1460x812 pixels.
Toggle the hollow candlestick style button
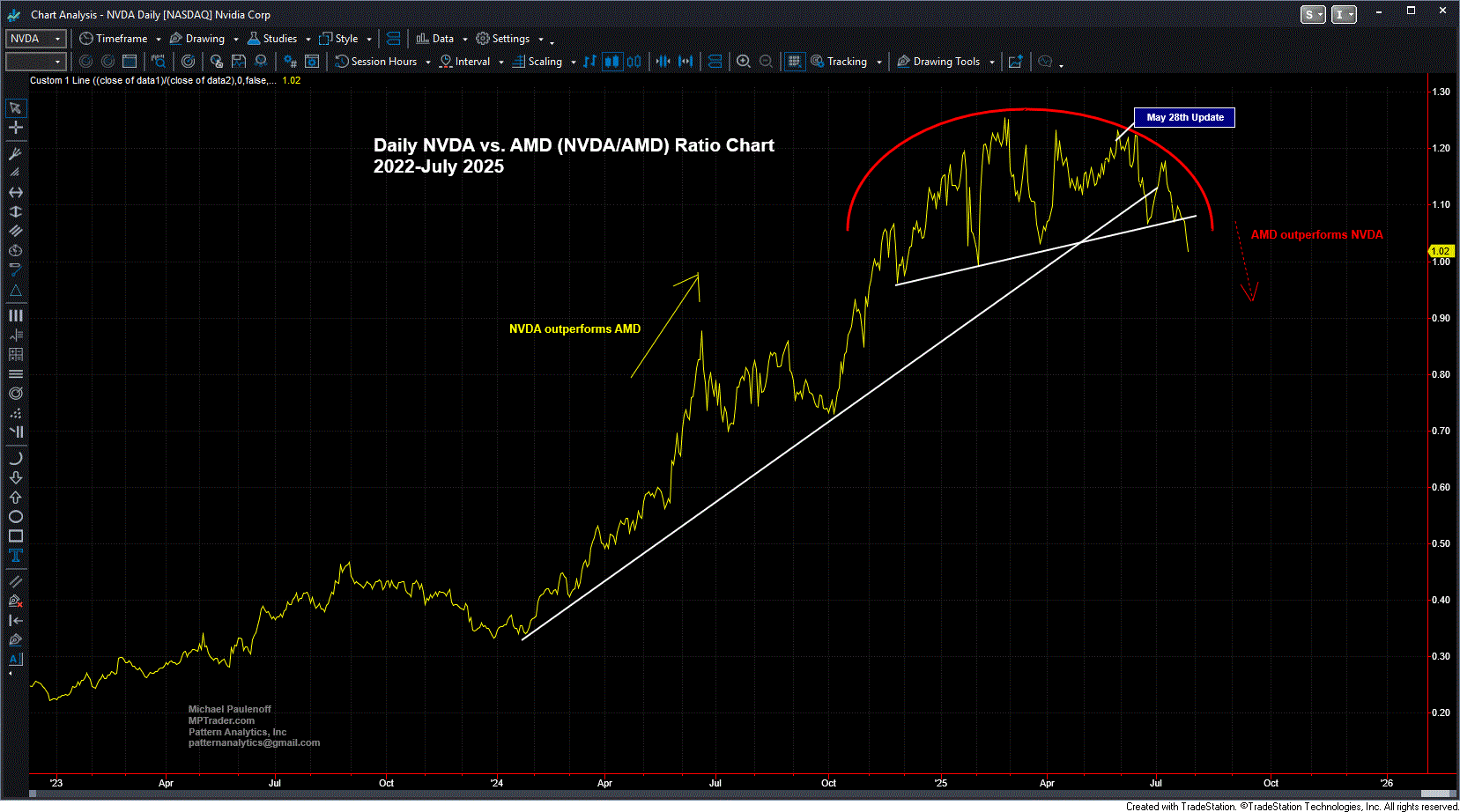634,62
